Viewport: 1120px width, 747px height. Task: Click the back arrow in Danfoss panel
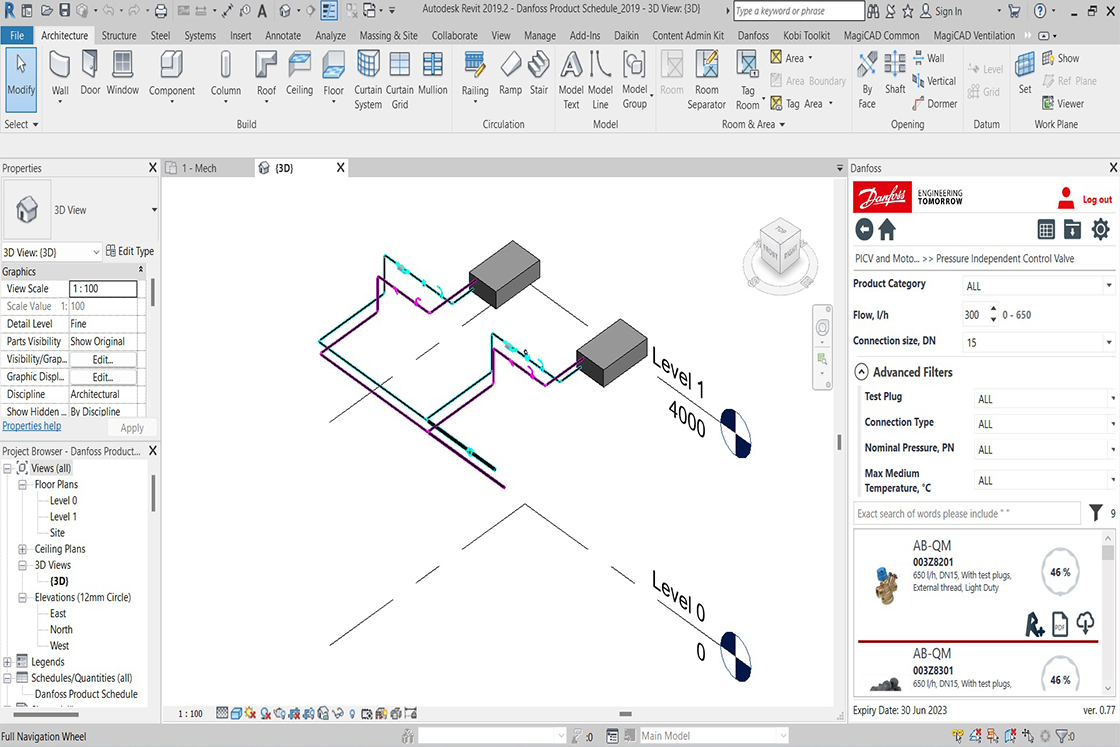[862, 229]
